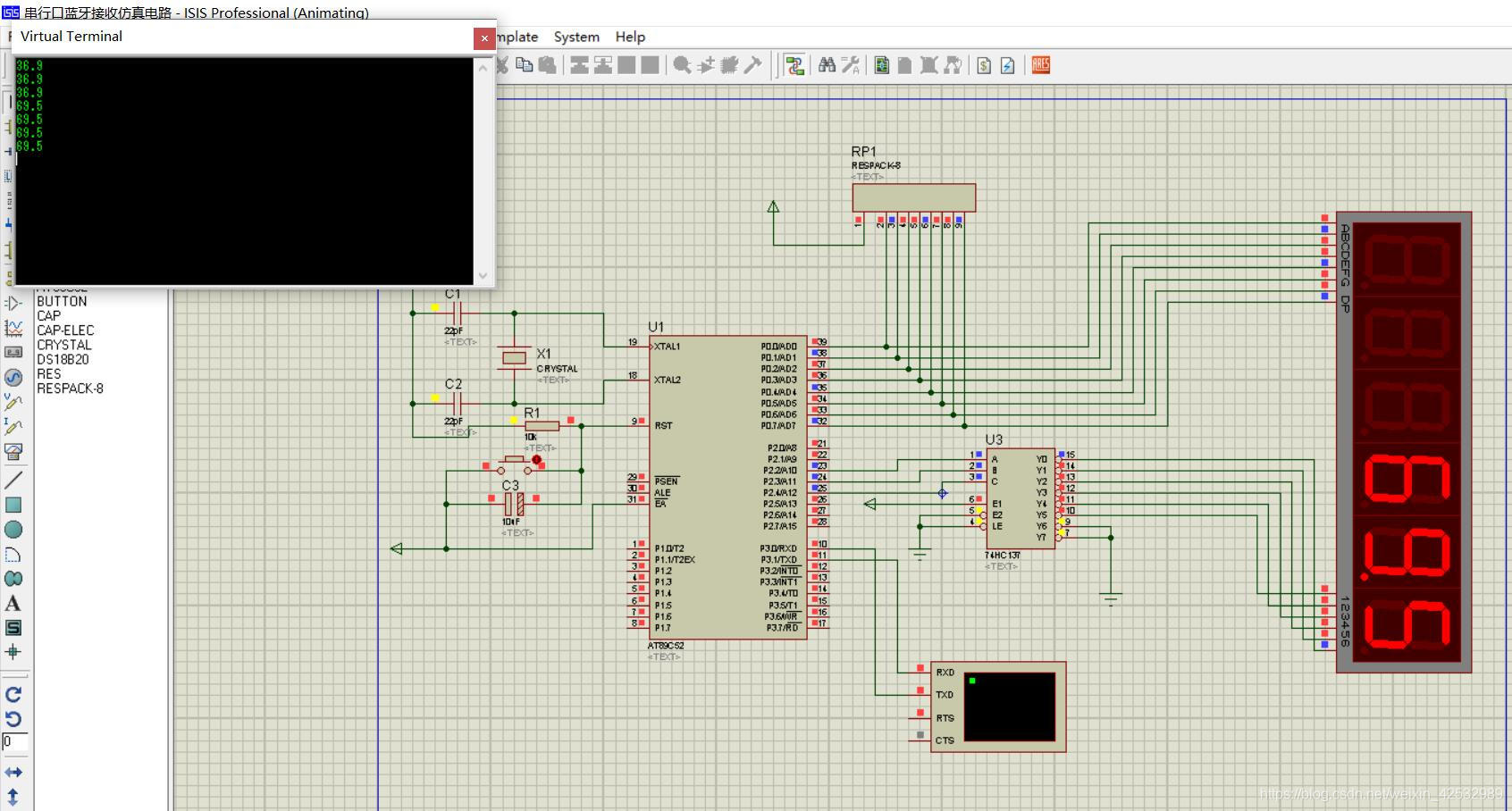1512x811 pixels.
Task: Select CAP in the device list
Action: (x=48, y=316)
